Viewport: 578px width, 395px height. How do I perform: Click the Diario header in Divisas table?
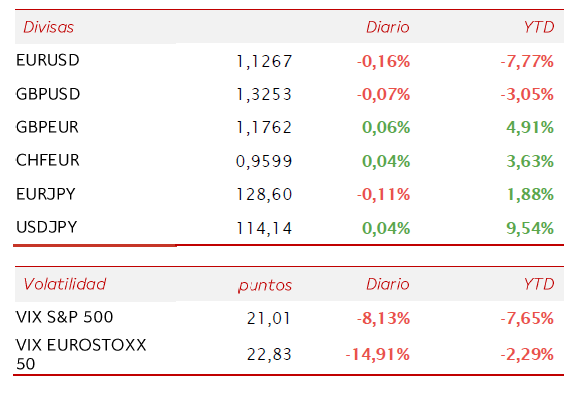tap(388, 27)
